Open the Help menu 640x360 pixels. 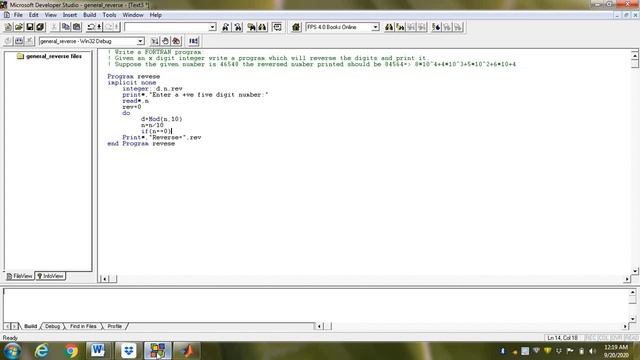click(156, 15)
